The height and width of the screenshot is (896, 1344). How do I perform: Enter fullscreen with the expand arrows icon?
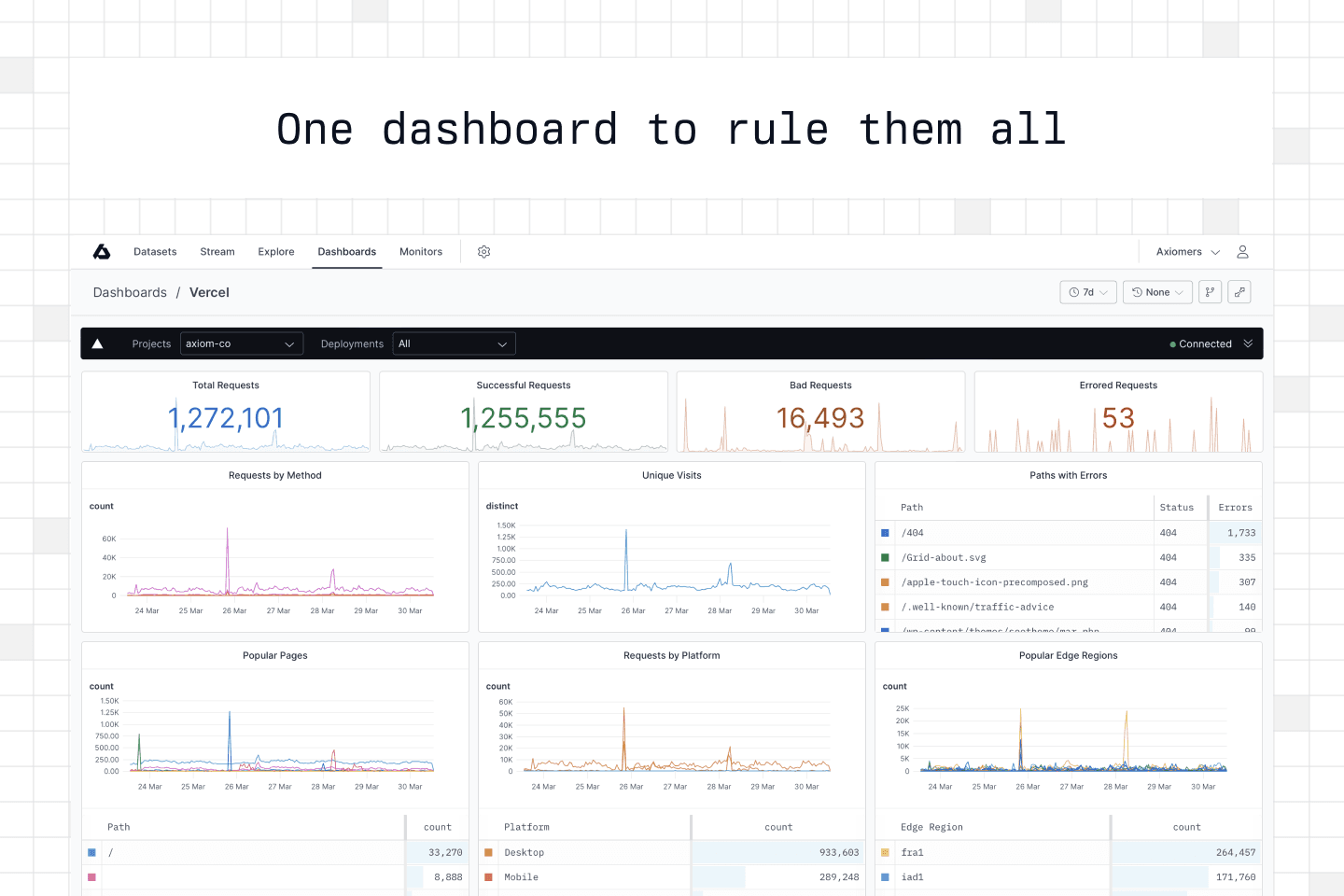pyautogui.click(x=1239, y=292)
